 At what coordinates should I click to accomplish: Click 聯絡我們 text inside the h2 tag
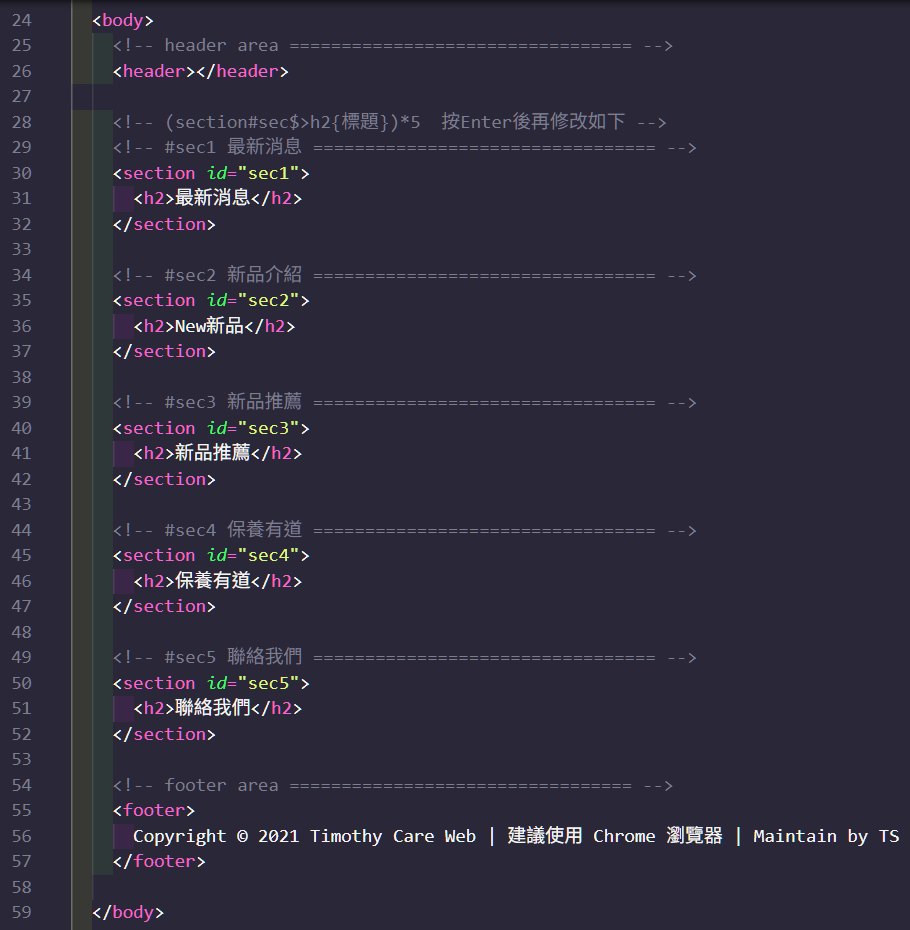click(x=212, y=708)
